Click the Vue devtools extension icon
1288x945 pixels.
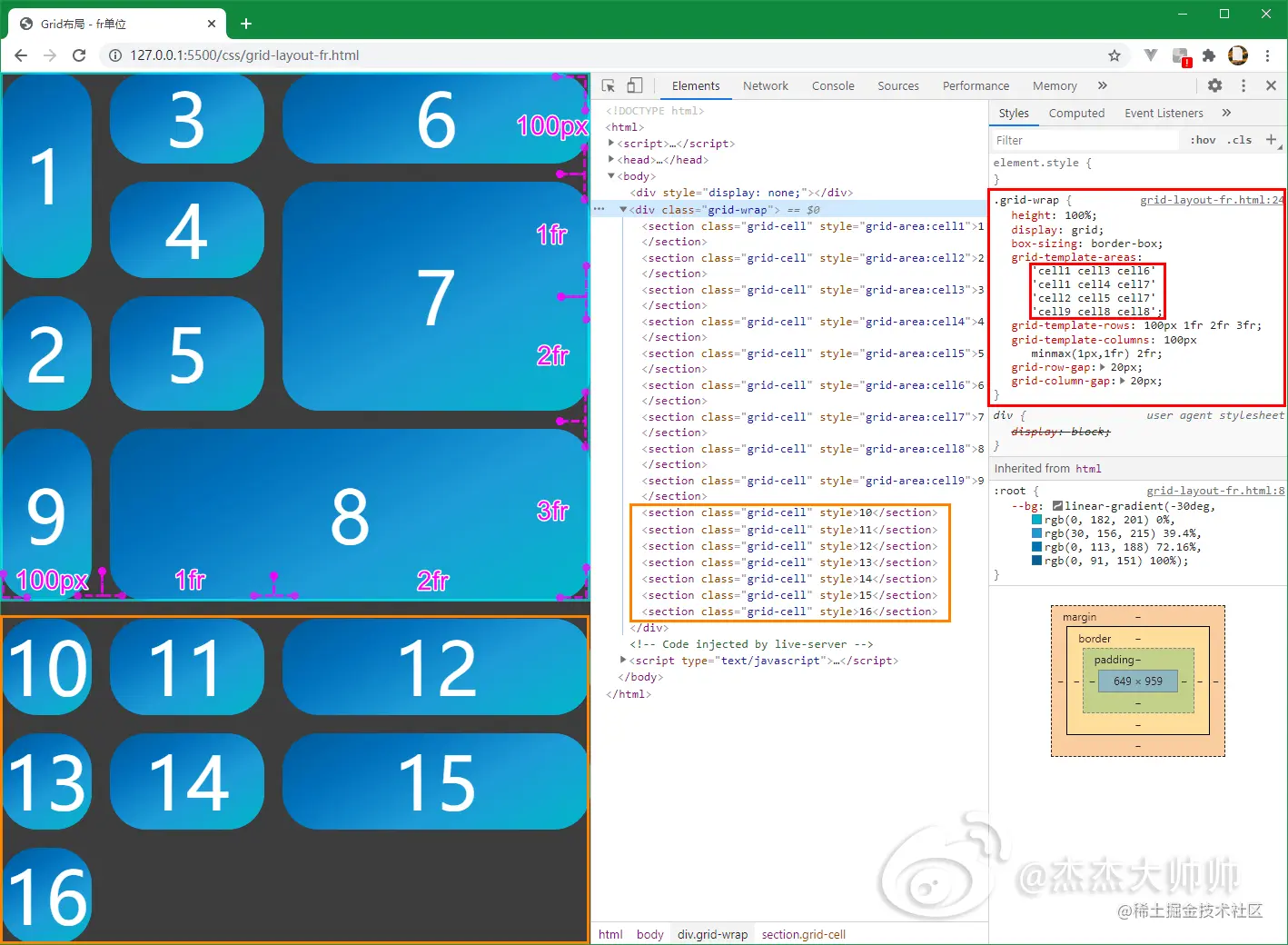(x=1151, y=55)
